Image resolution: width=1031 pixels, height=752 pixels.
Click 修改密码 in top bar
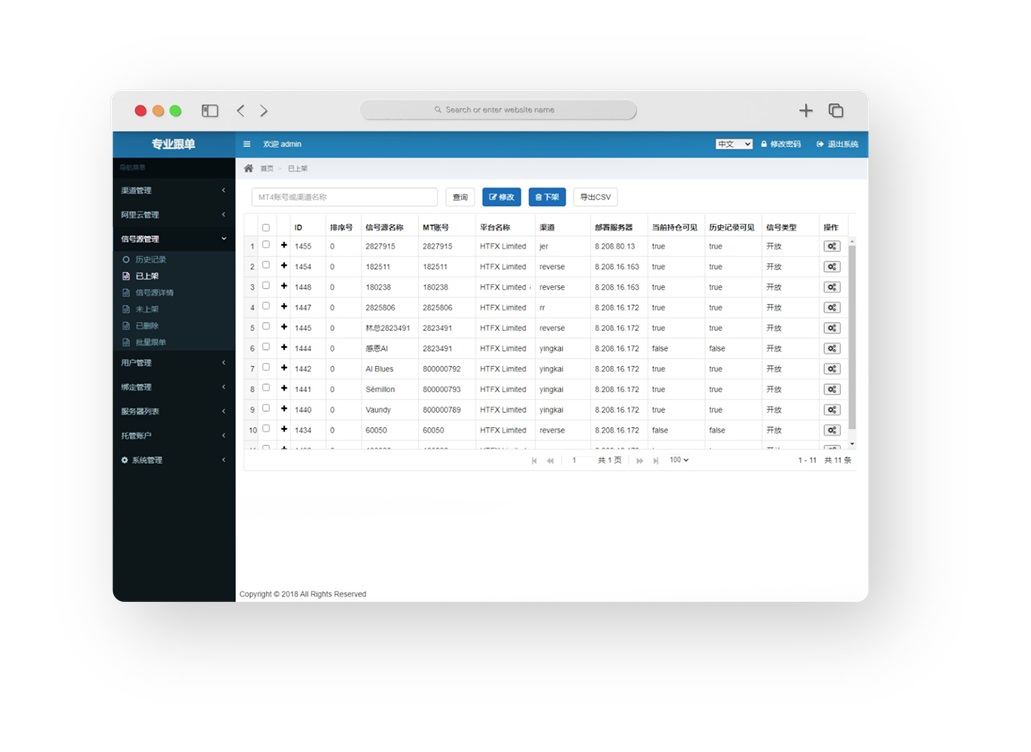781,144
